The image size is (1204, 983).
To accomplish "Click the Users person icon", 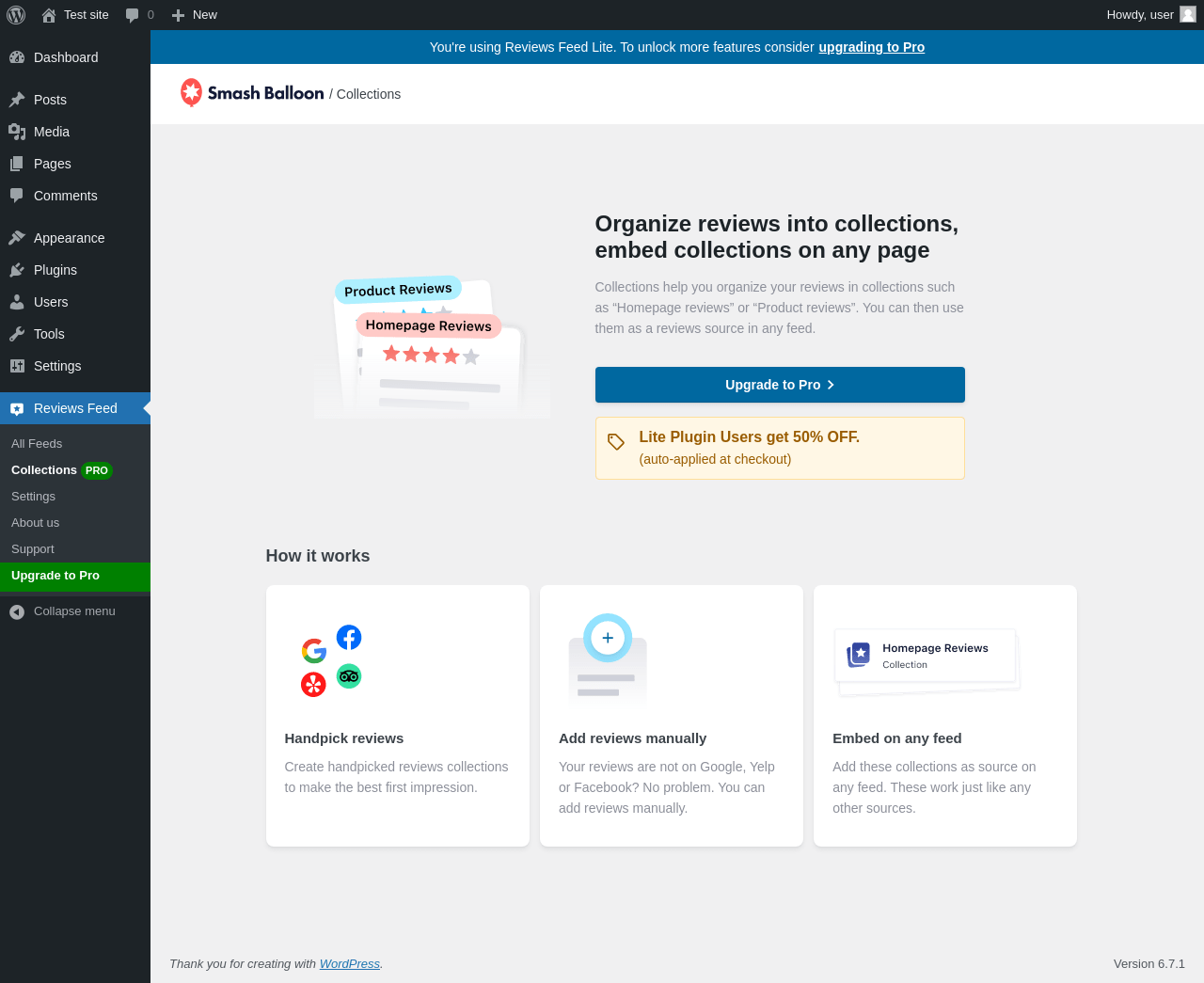I will click(x=17, y=302).
